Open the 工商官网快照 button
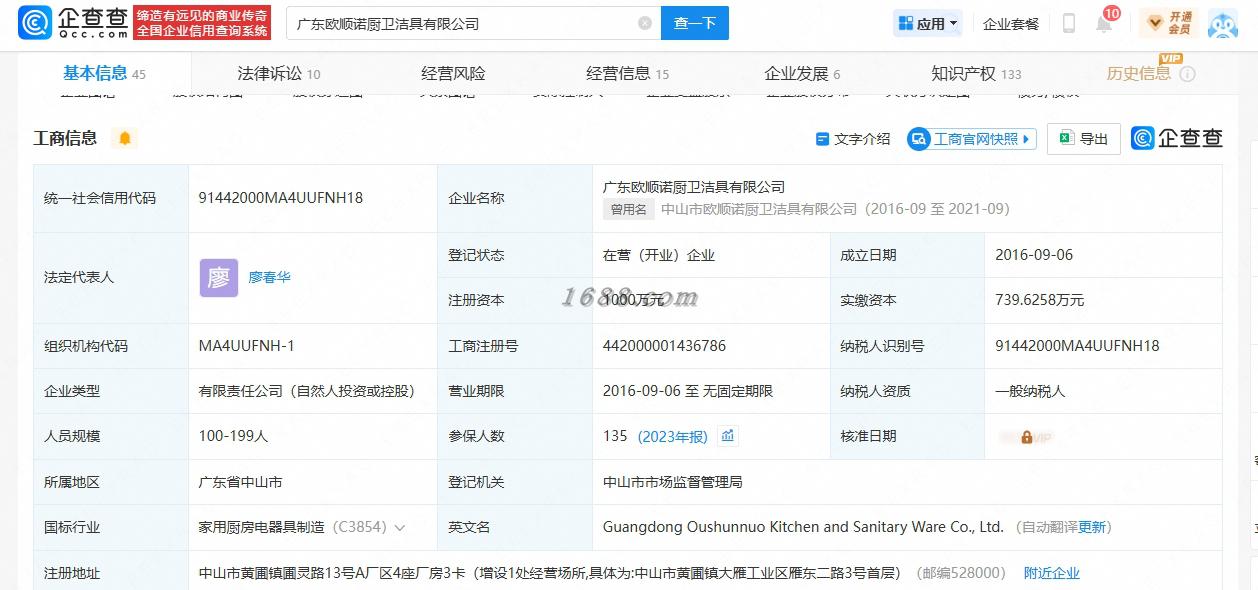This screenshot has width=1258, height=590. pos(971,139)
